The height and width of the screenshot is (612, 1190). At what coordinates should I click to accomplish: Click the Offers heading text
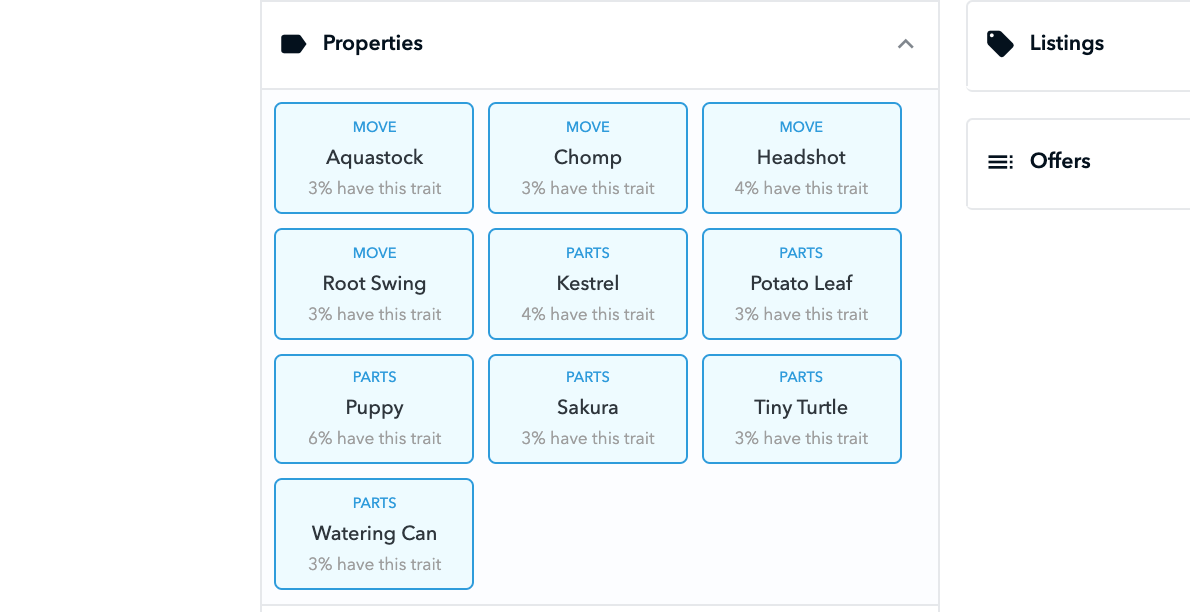click(1059, 162)
